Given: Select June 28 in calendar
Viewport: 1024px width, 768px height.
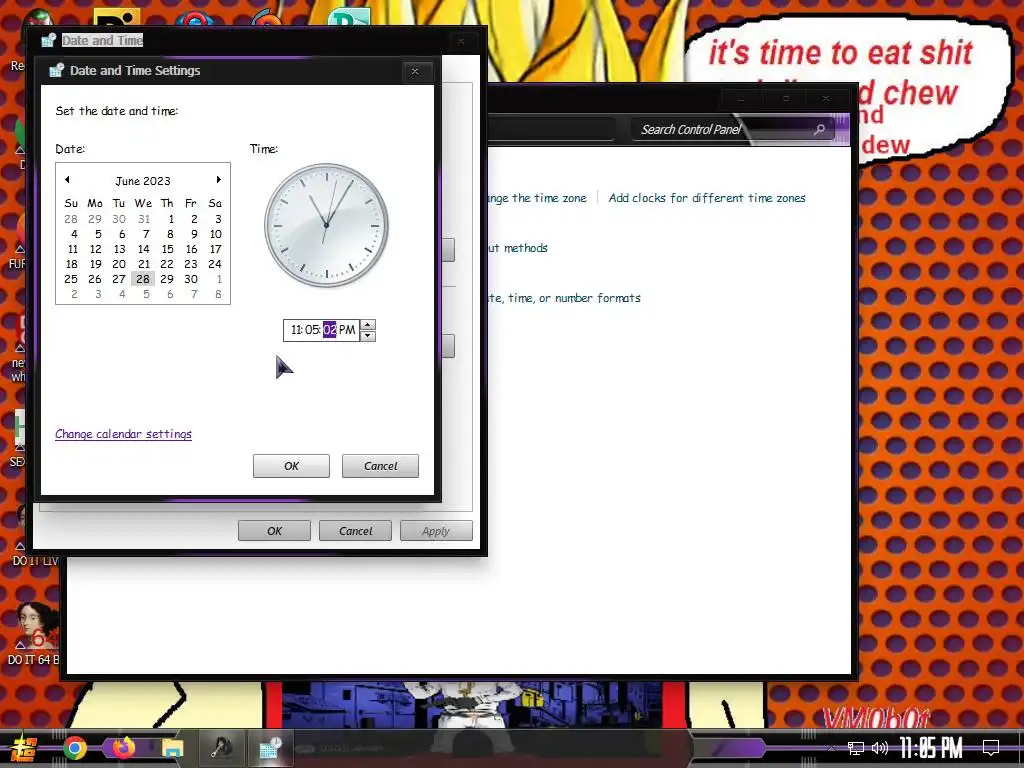Looking at the screenshot, I should point(143,279).
